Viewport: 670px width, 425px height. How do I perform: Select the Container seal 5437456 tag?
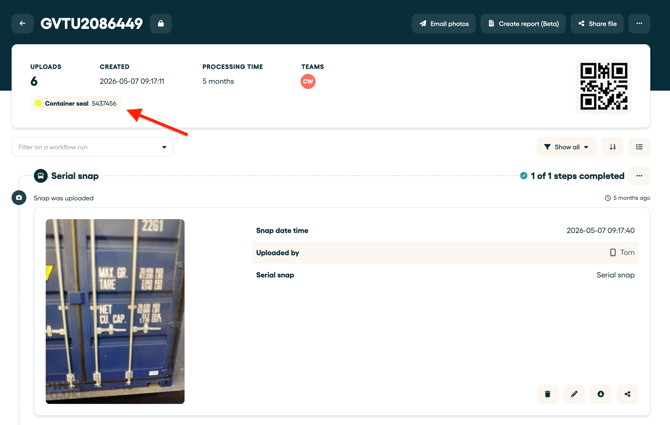click(76, 103)
